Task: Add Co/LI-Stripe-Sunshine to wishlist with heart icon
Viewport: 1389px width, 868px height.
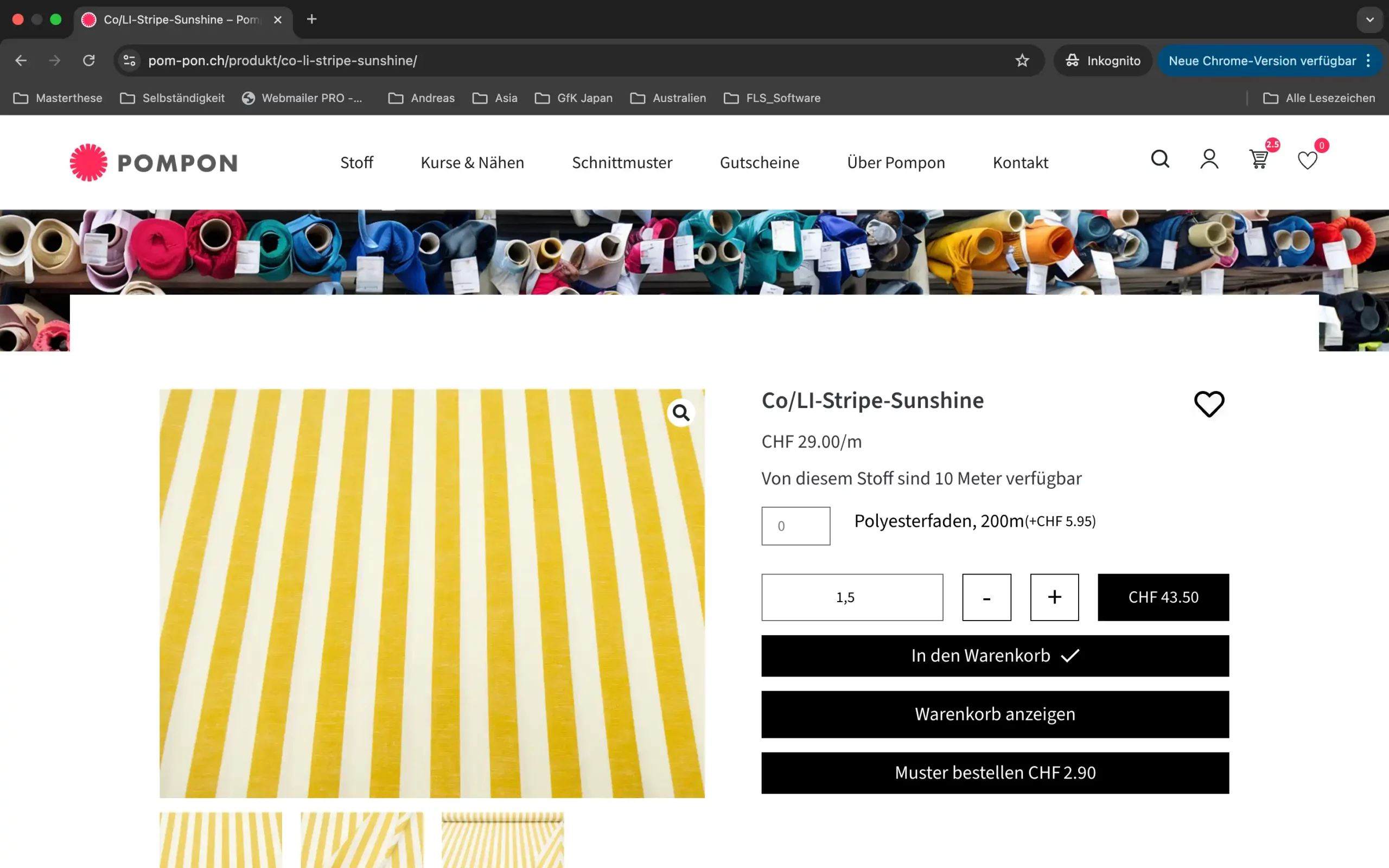Action: (1209, 404)
